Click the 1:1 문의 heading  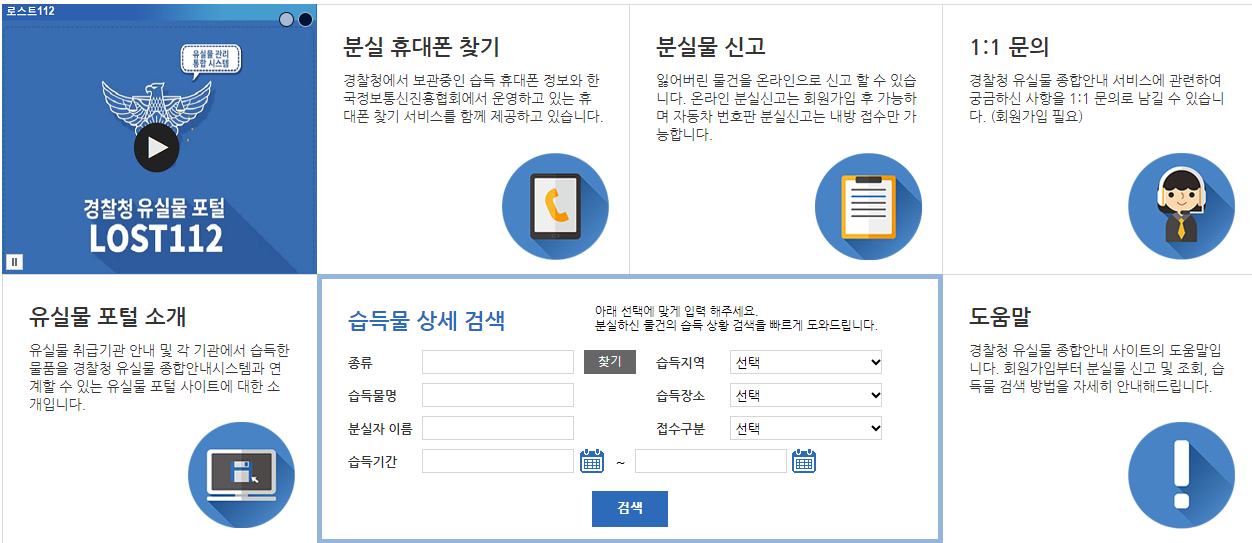[1010, 47]
